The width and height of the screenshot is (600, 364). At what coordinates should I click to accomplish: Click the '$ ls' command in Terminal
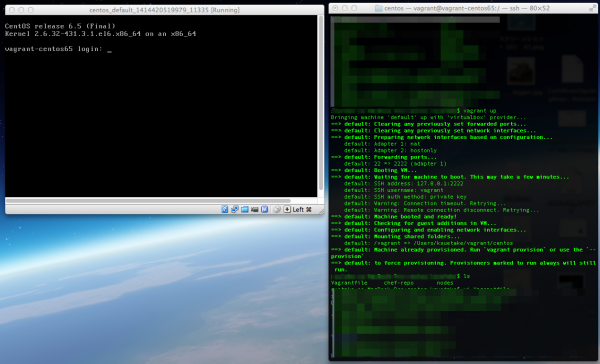click(463, 276)
